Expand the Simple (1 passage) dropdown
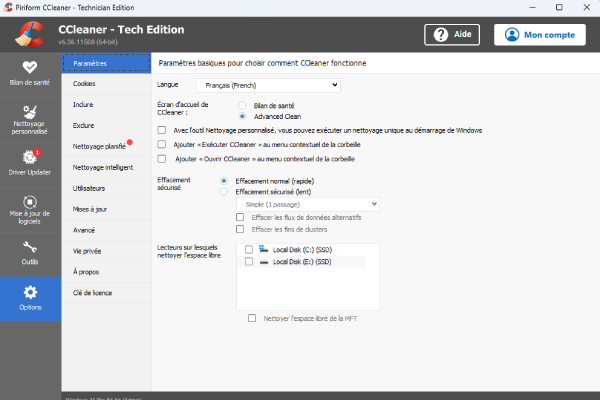 click(308, 204)
